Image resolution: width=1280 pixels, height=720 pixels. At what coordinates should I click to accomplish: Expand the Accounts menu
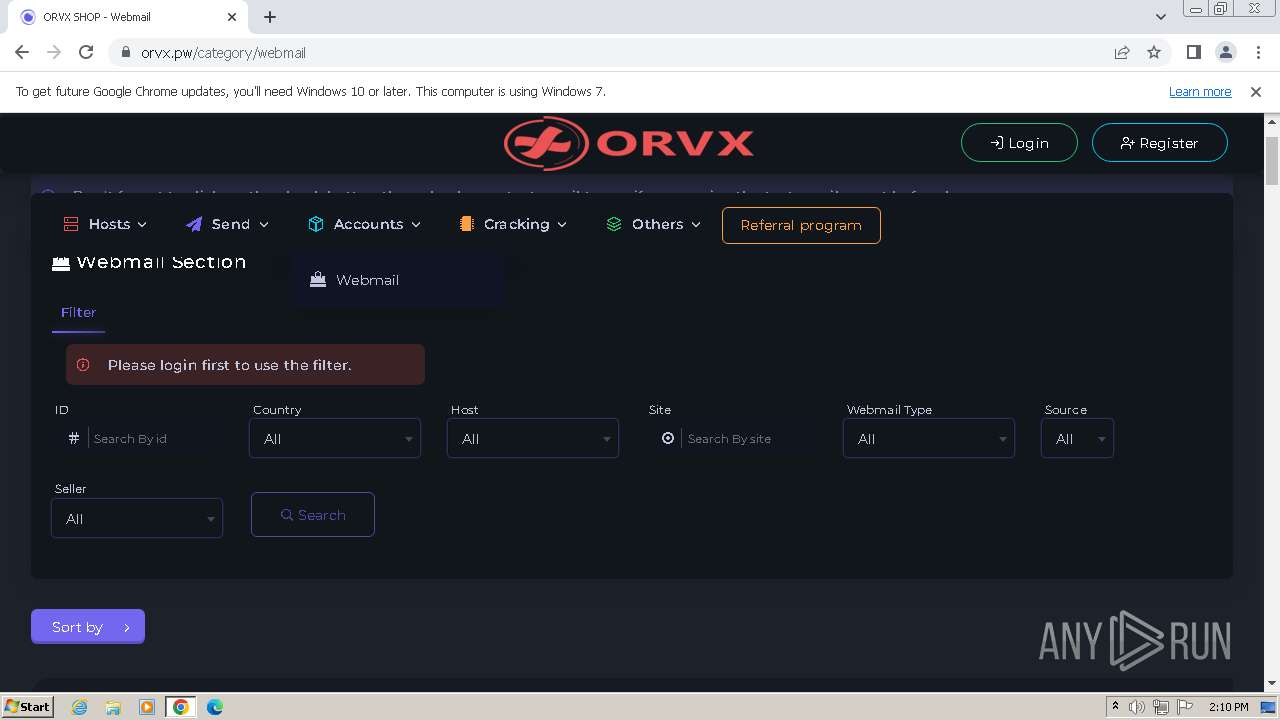pos(364,224)
